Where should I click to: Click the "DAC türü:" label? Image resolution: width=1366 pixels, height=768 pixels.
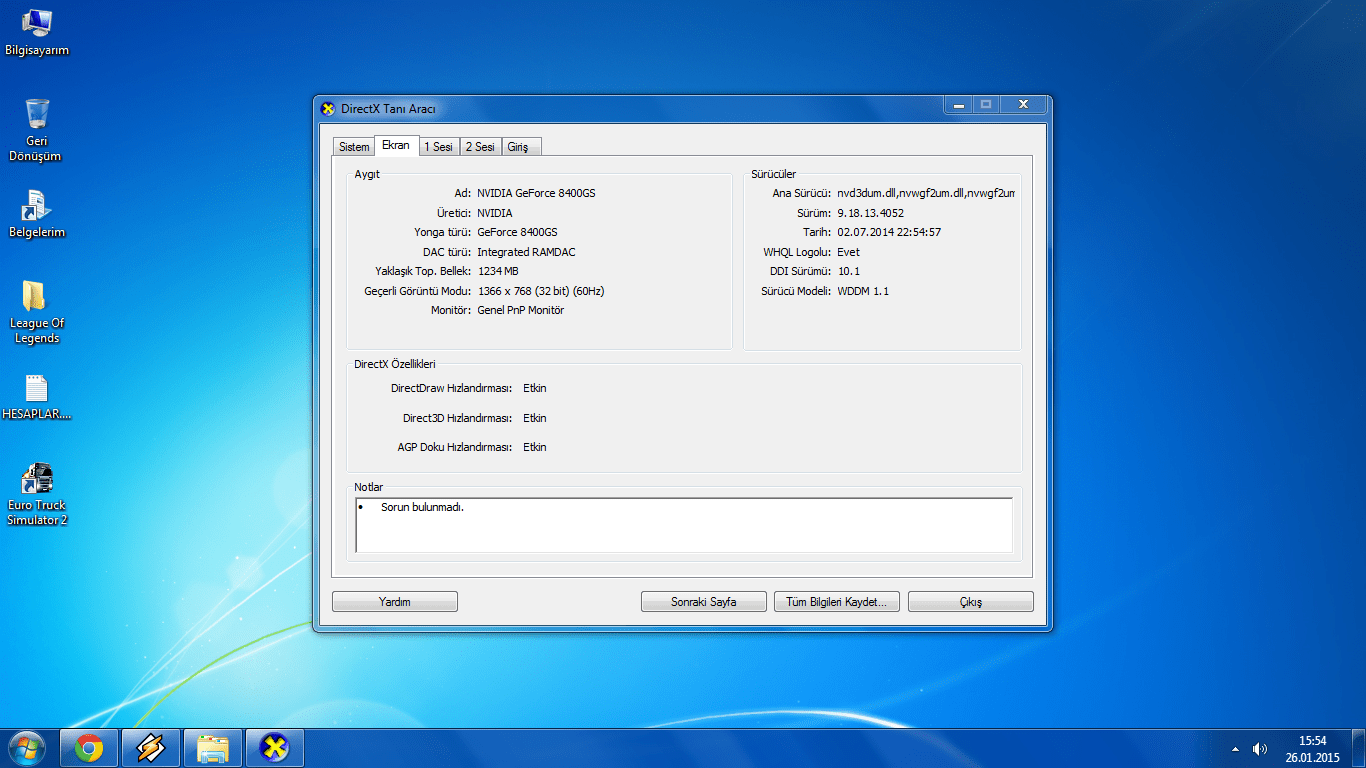[447, 252]
